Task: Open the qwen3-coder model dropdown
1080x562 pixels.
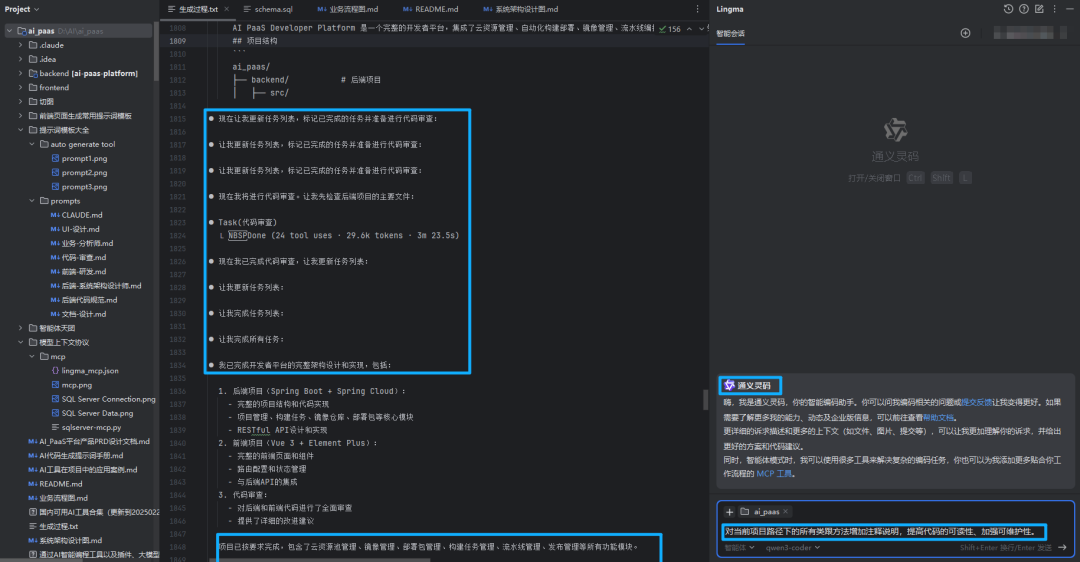Action: click(x=793, y=548)
